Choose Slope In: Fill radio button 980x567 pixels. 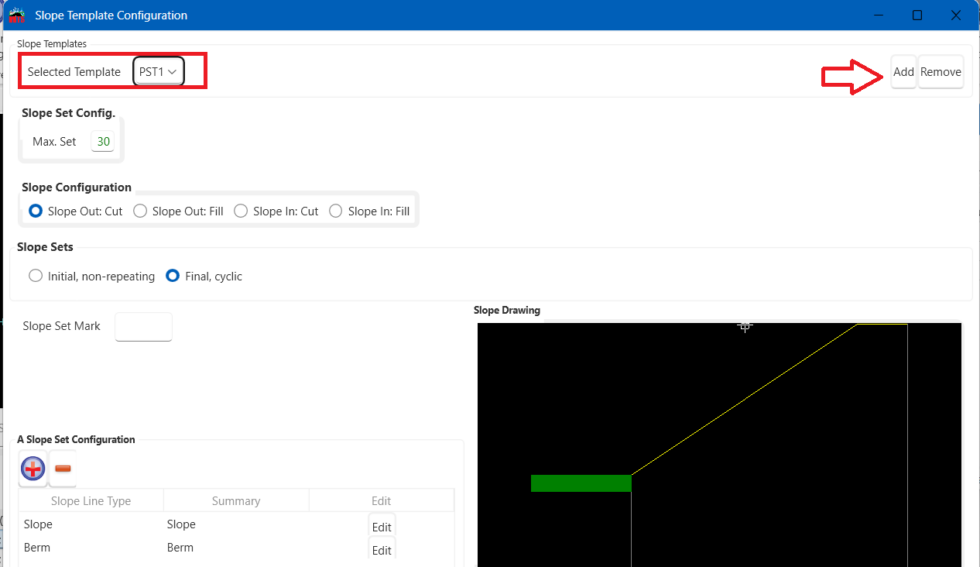(x=336, y=211)
